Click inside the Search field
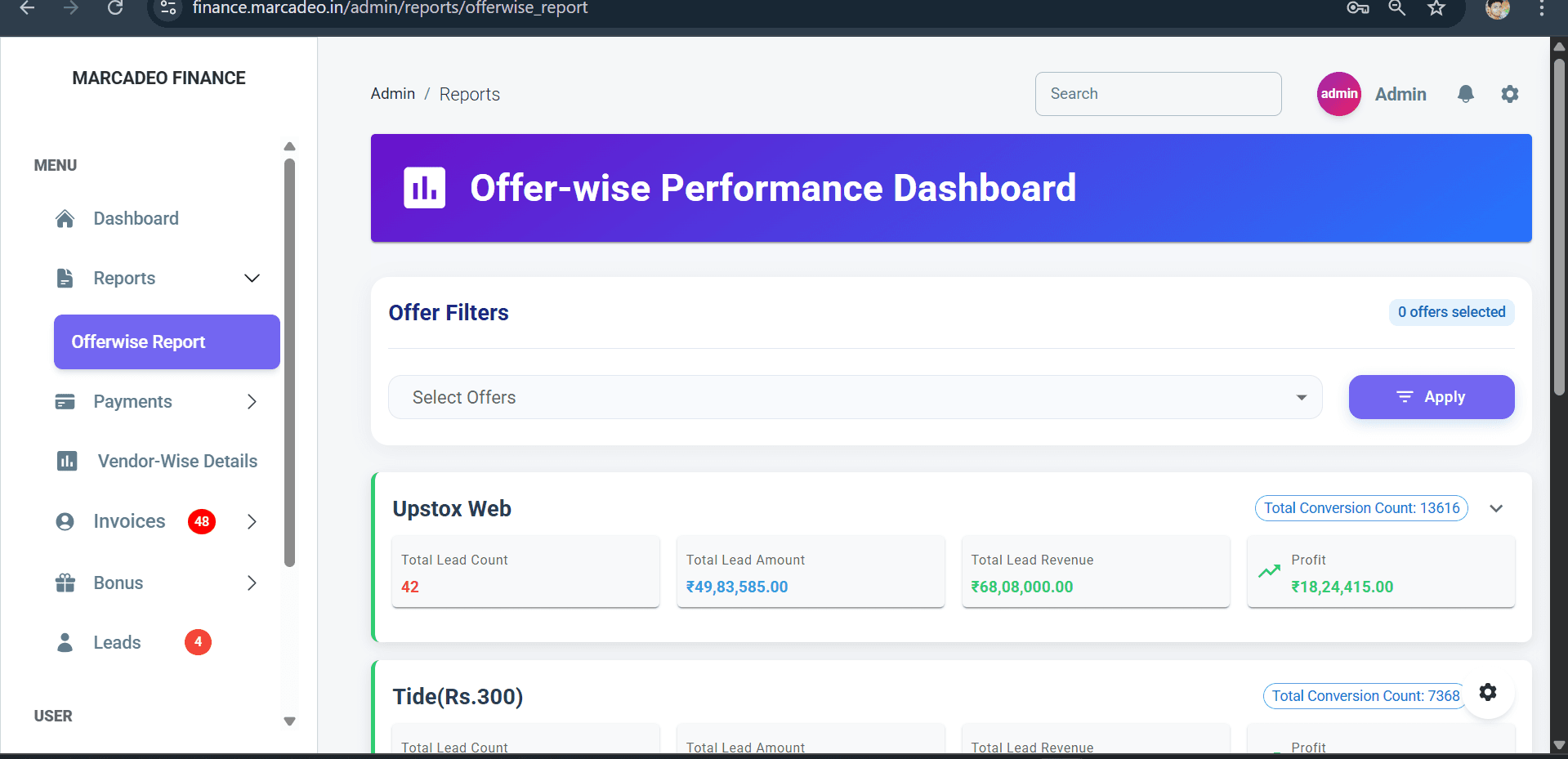This screenshot has height=759, width=1568. pos(1157,93)
